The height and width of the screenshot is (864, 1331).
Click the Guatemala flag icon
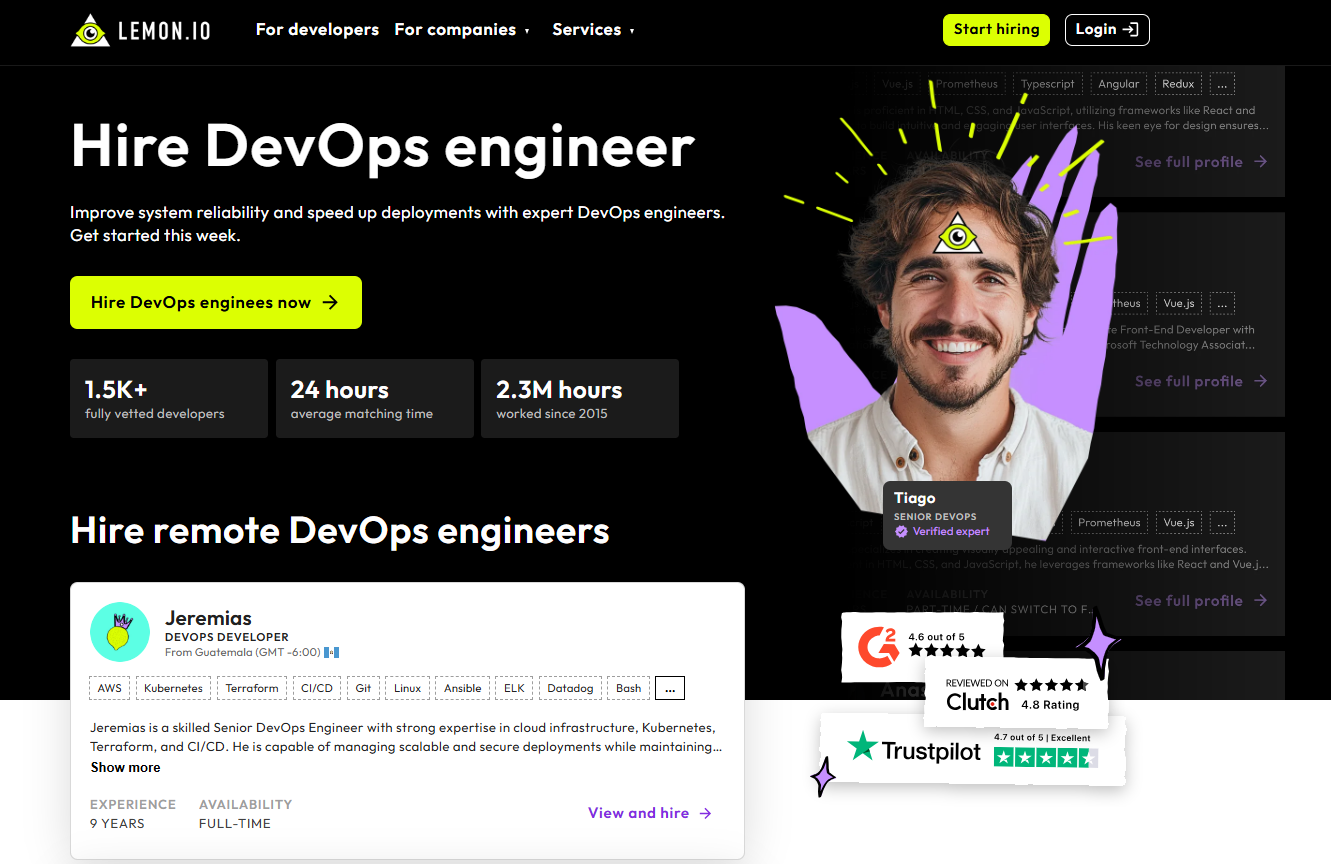tap(332, 653)
